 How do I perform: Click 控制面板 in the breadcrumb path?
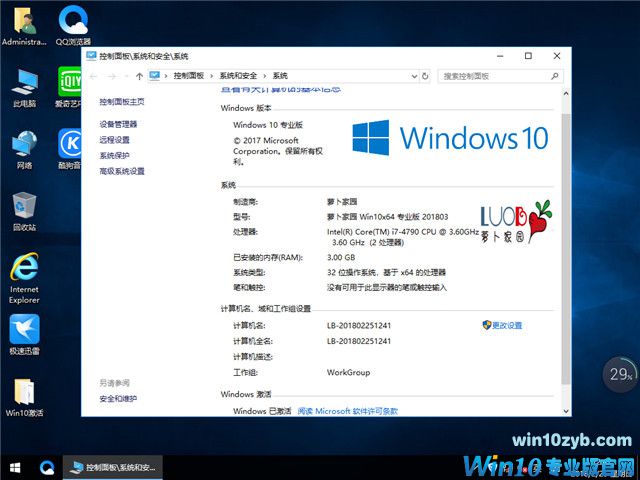coord(189,76)
